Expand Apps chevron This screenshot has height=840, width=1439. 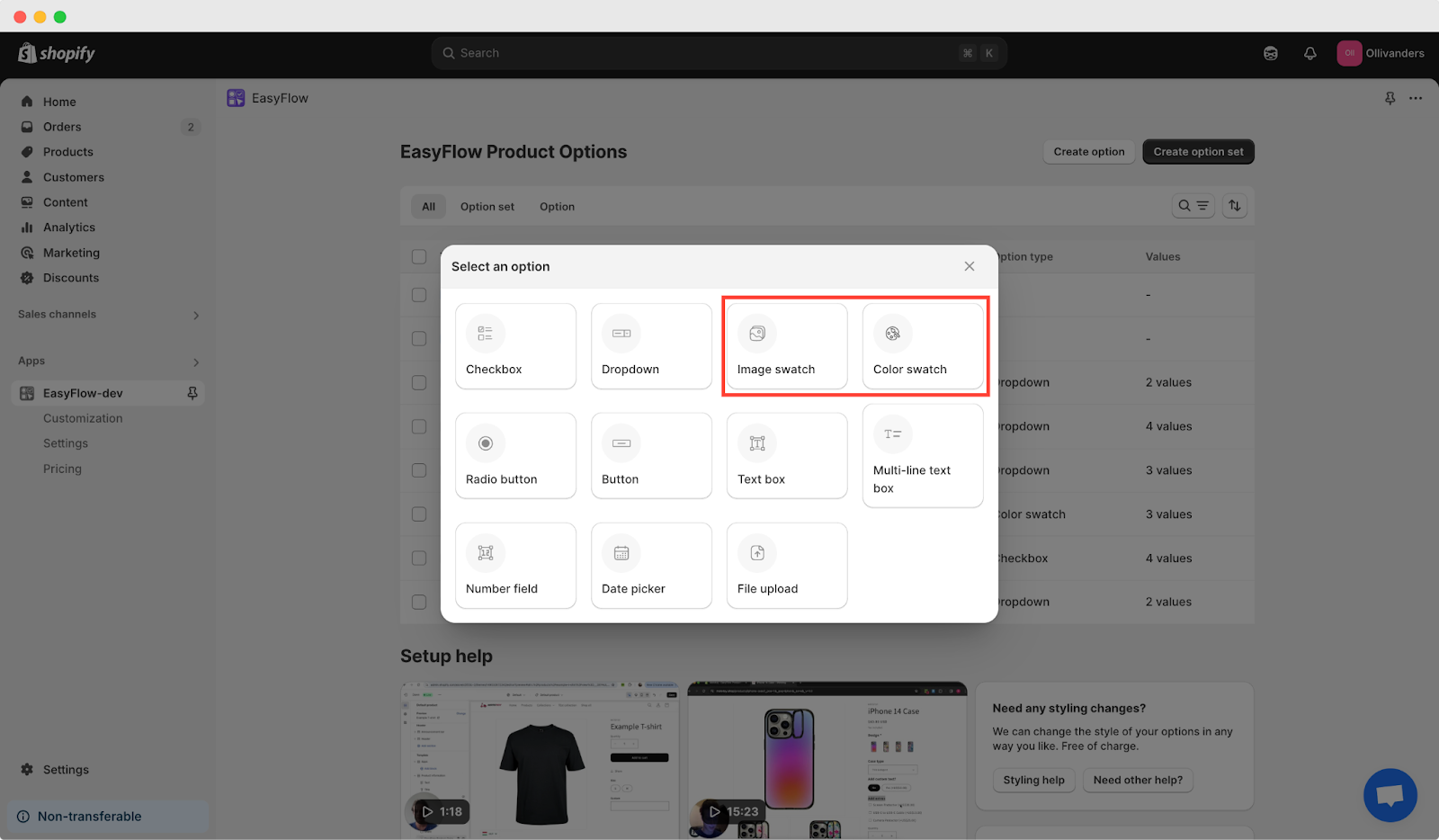[x=196, y=362]
